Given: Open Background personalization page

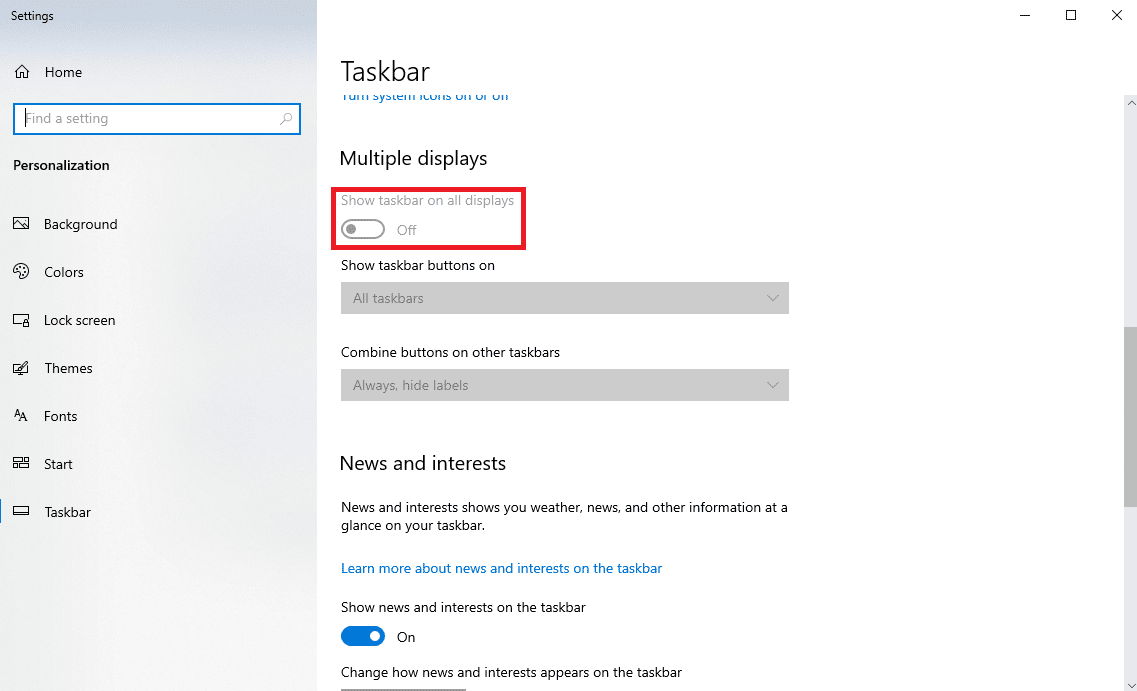Looking at the screenshot, I should point(80,224).
